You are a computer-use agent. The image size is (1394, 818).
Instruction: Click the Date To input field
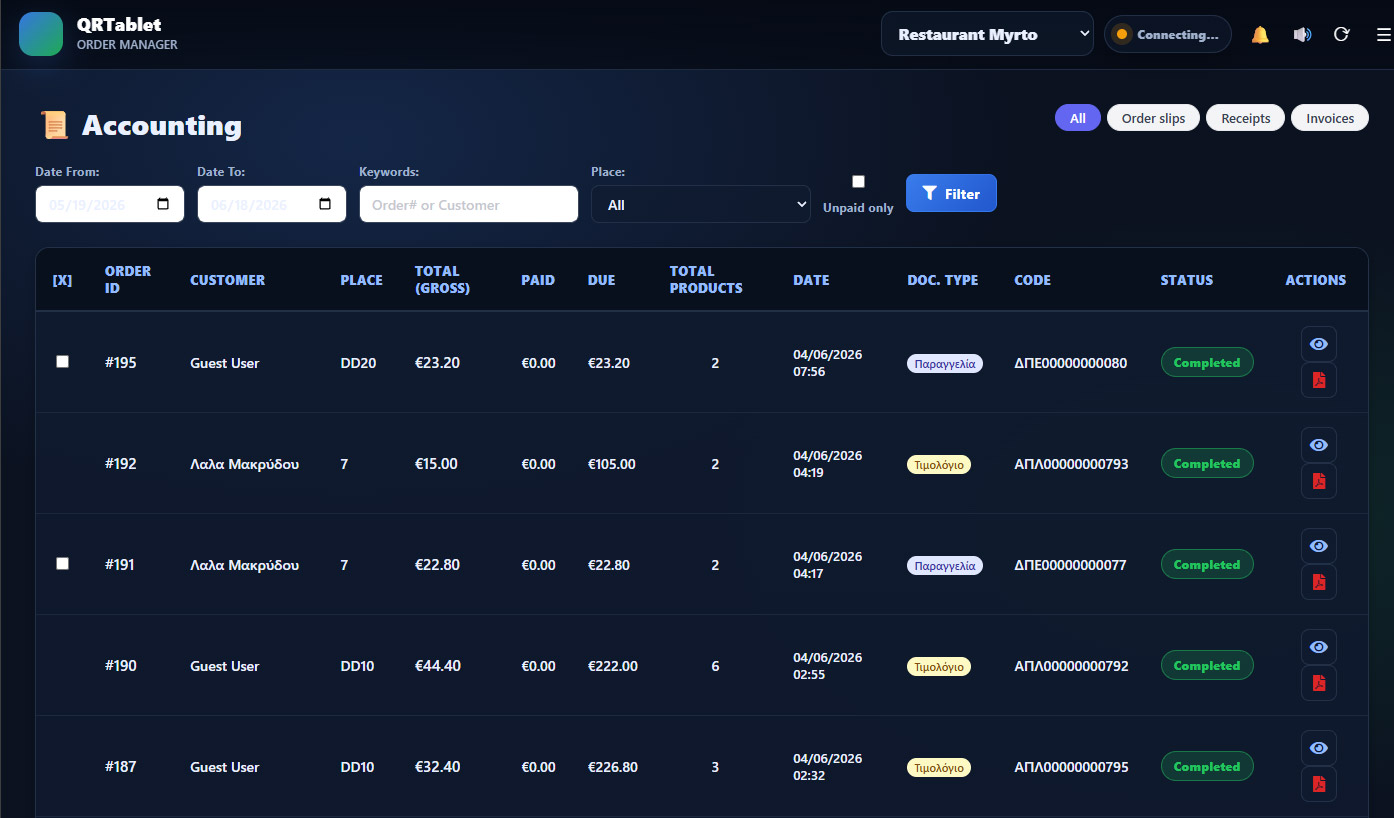pyautogui.click(x=272, y=204)
